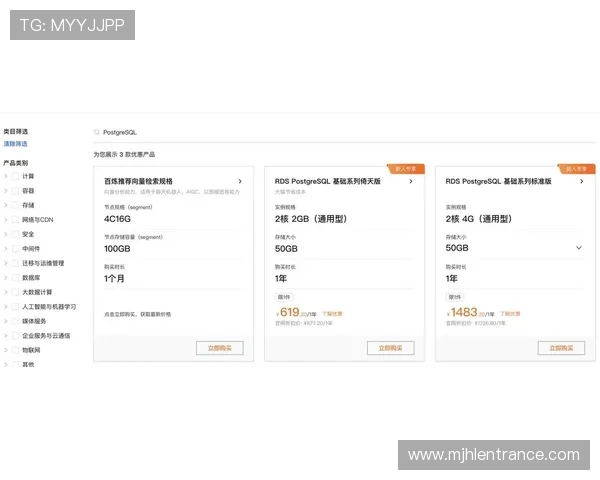Click the 百炼推荐向量检索规格 card title

tap(139, 181)
